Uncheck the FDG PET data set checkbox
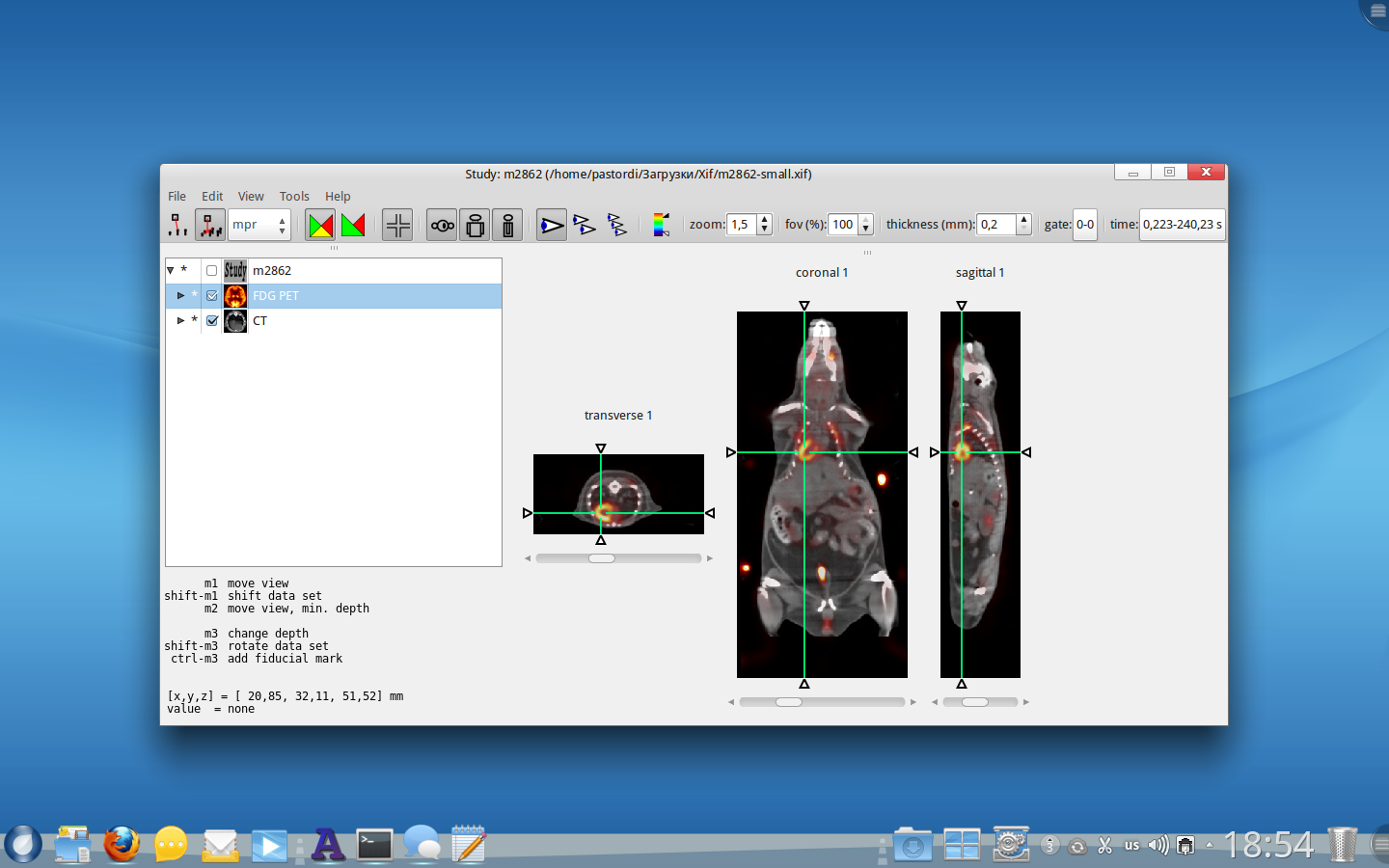1389x868 pixels. click(212, 296)
